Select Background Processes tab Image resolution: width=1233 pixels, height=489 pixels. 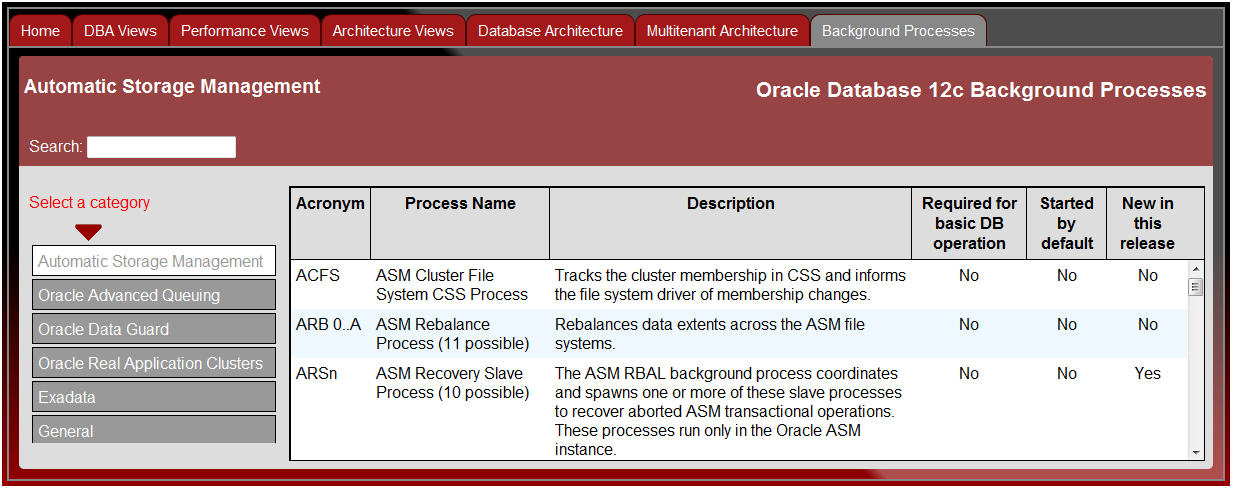click(x=898, y=31)
